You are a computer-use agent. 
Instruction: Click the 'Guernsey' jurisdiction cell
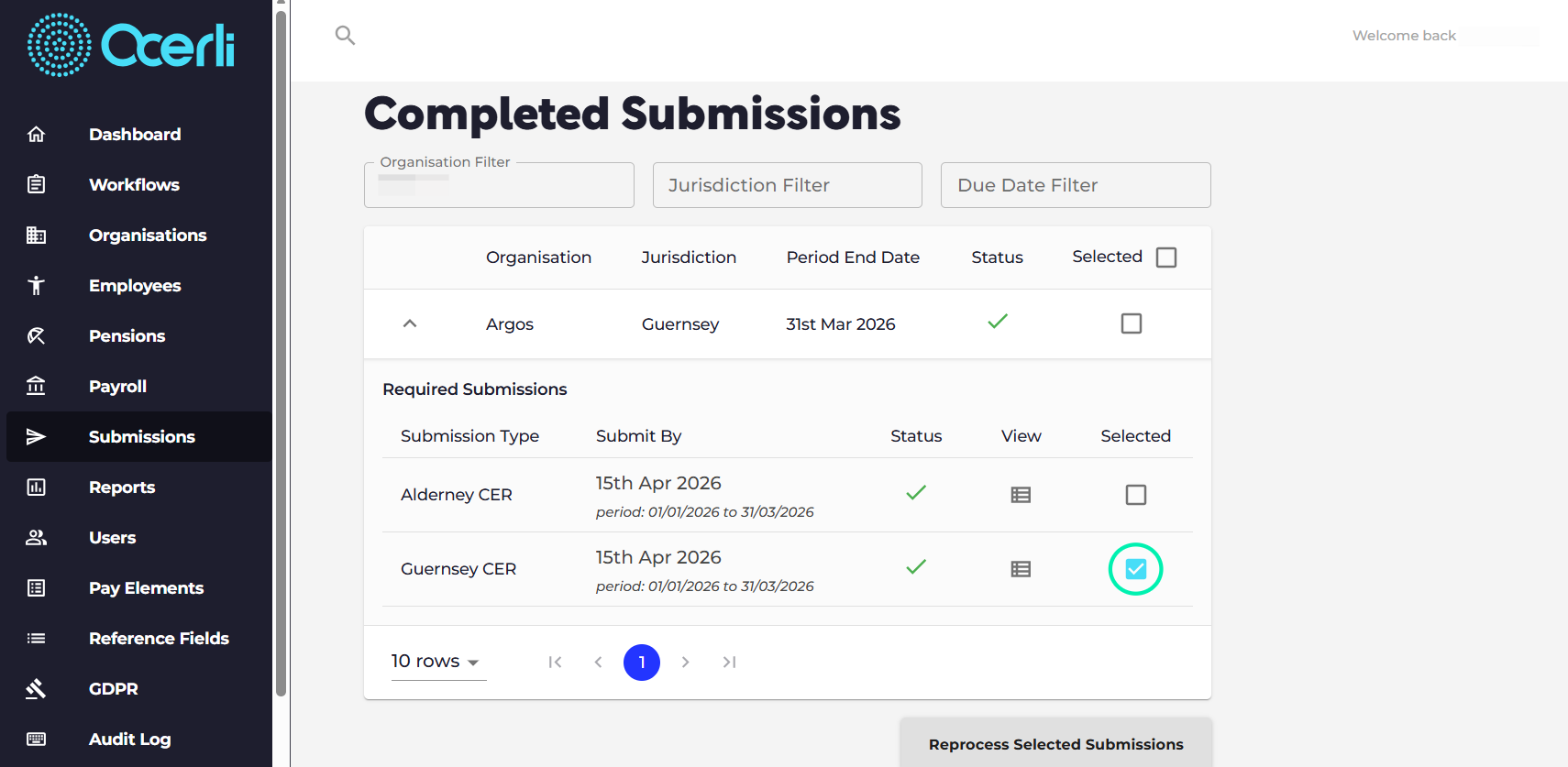coord(680,324)
